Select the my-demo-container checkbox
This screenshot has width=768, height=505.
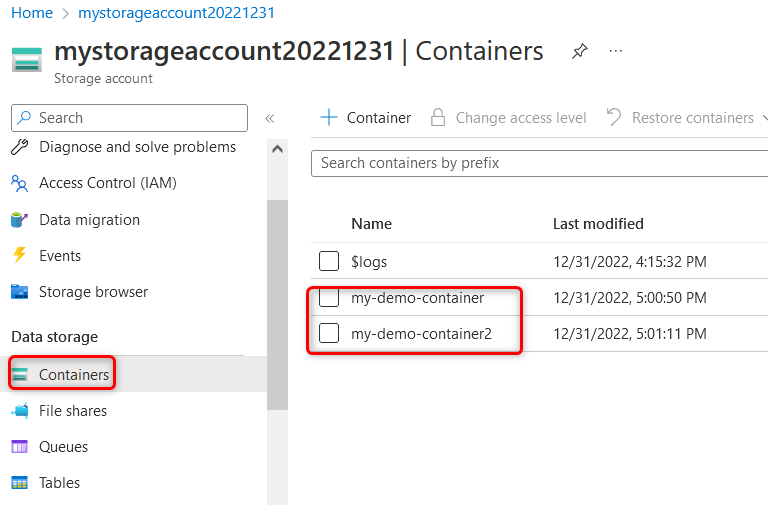[x=329, y=298]
